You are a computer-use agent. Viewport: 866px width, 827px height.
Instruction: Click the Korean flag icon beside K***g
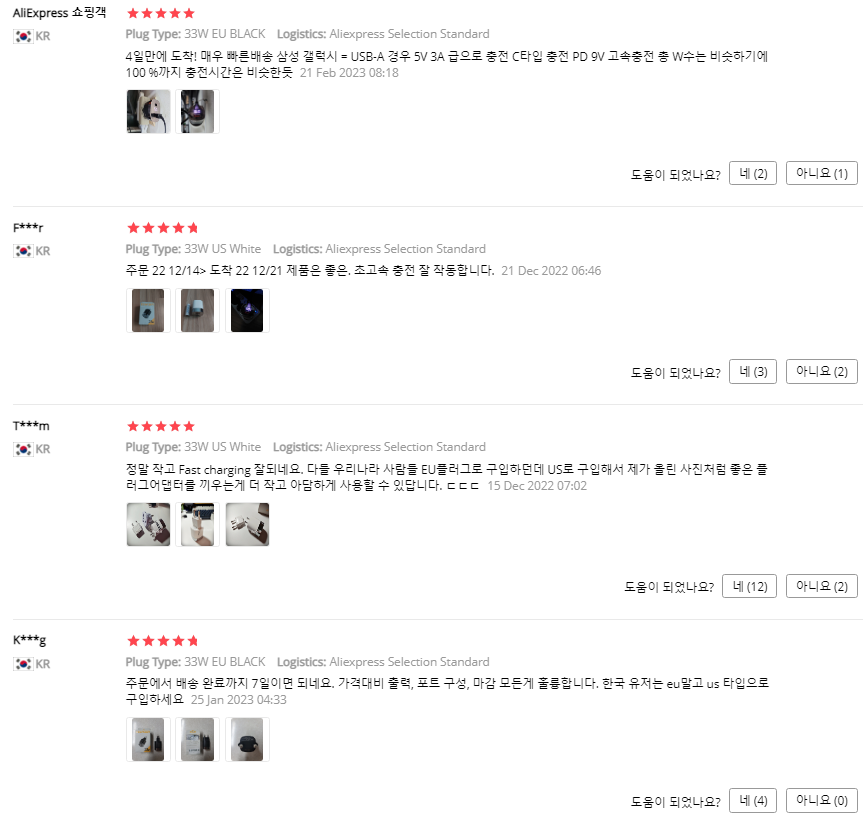tap(23, 663)
